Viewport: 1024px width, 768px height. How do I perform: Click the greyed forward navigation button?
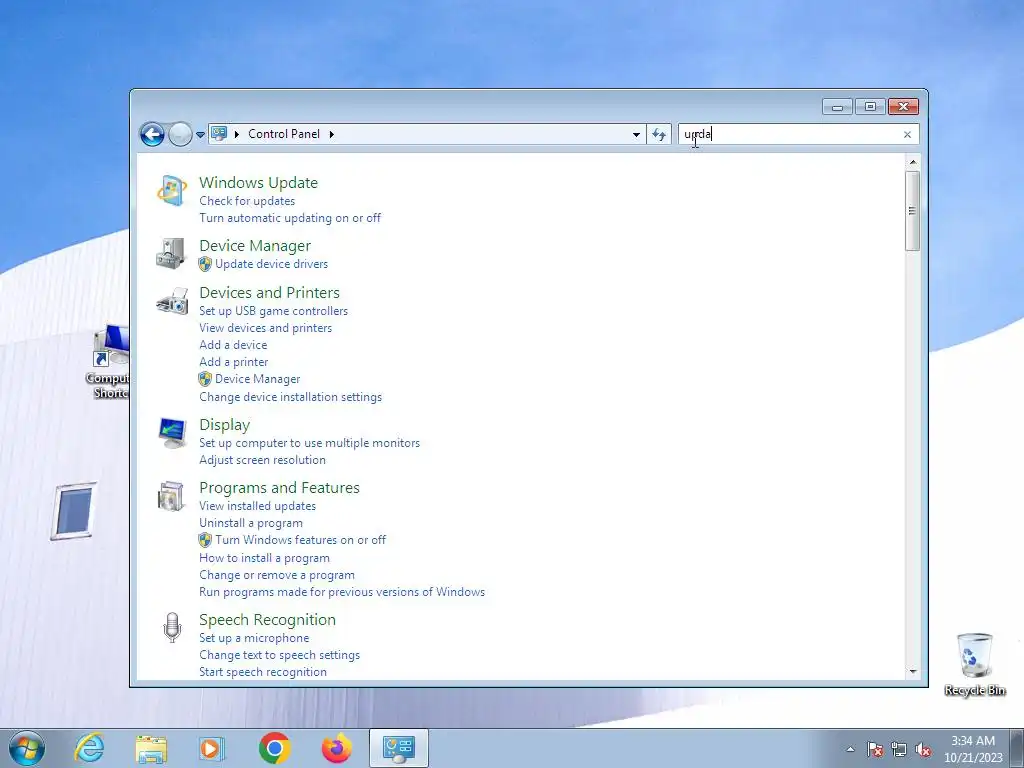point(180,135)
